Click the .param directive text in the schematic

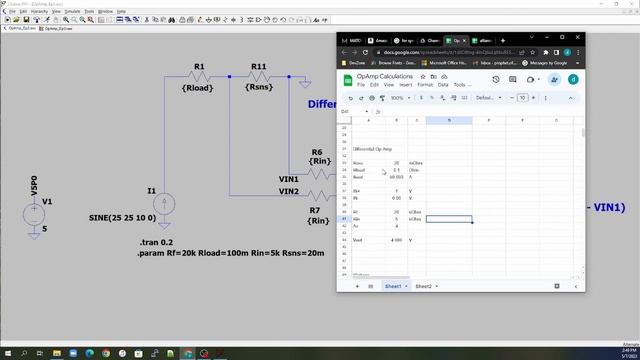231,253
